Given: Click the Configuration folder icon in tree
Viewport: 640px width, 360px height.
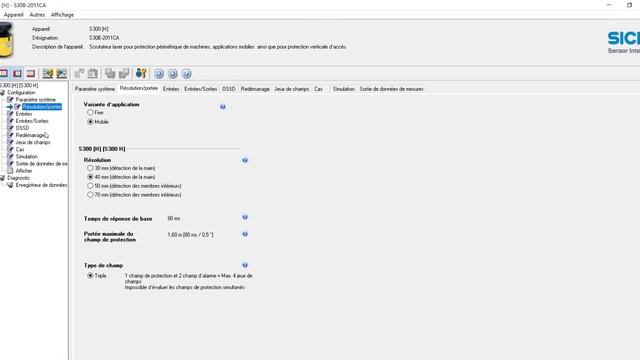Looking at the screenshot, I should coord(2,93).
